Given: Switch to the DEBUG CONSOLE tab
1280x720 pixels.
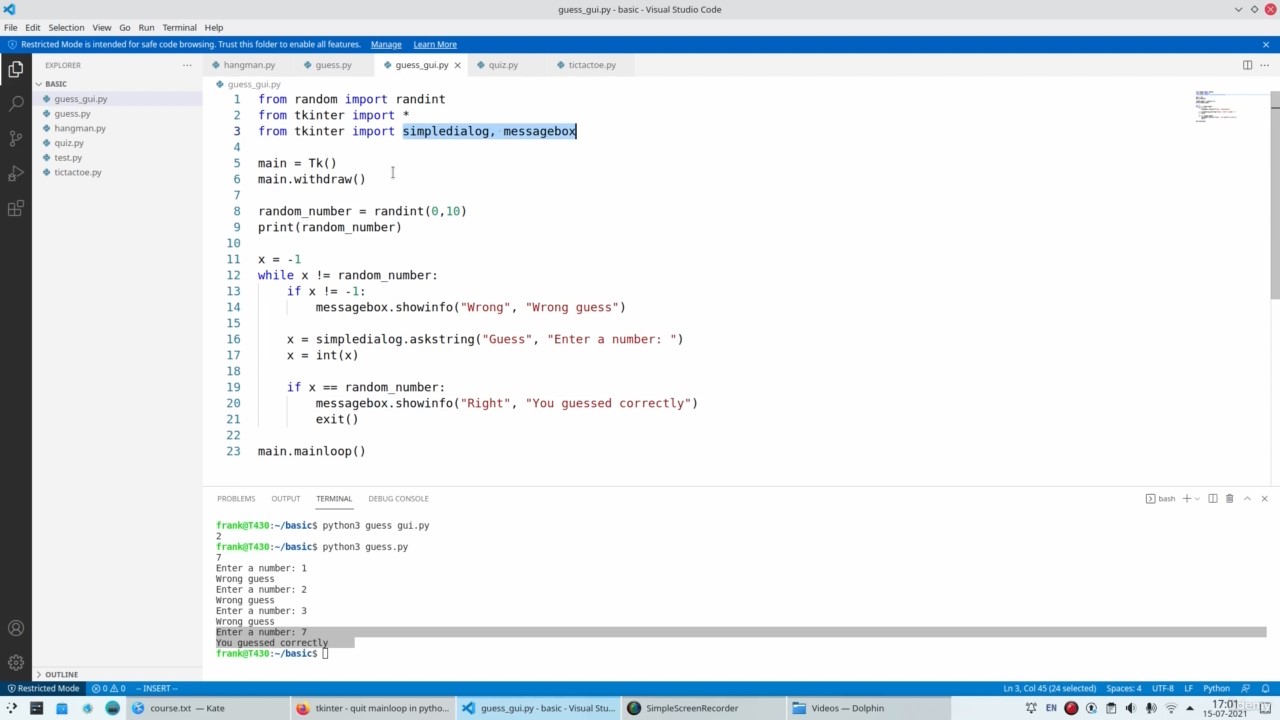Looking at the screenshot, I should [x=398, y=498].
